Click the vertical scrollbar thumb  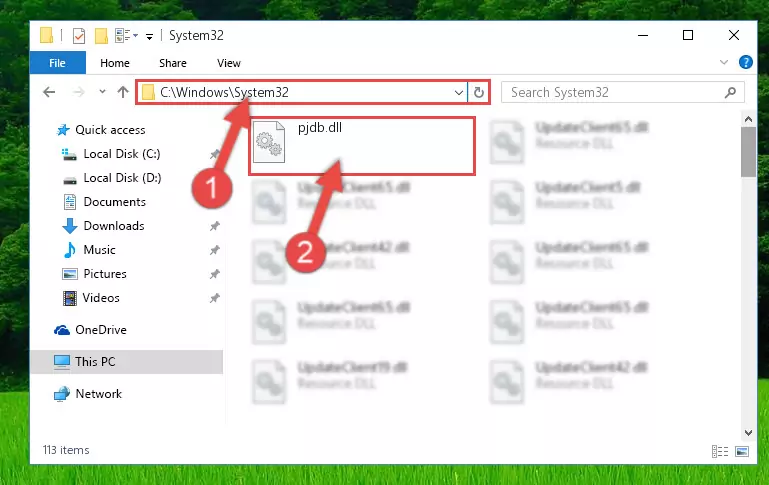pos(748,152)
